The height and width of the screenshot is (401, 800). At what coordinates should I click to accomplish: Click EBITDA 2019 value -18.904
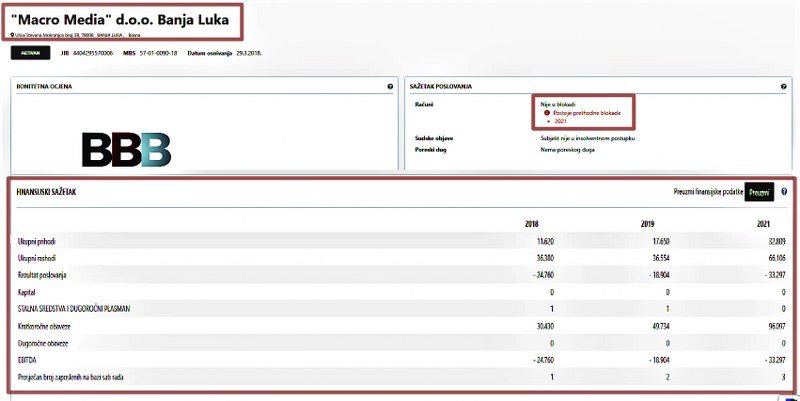658,360
